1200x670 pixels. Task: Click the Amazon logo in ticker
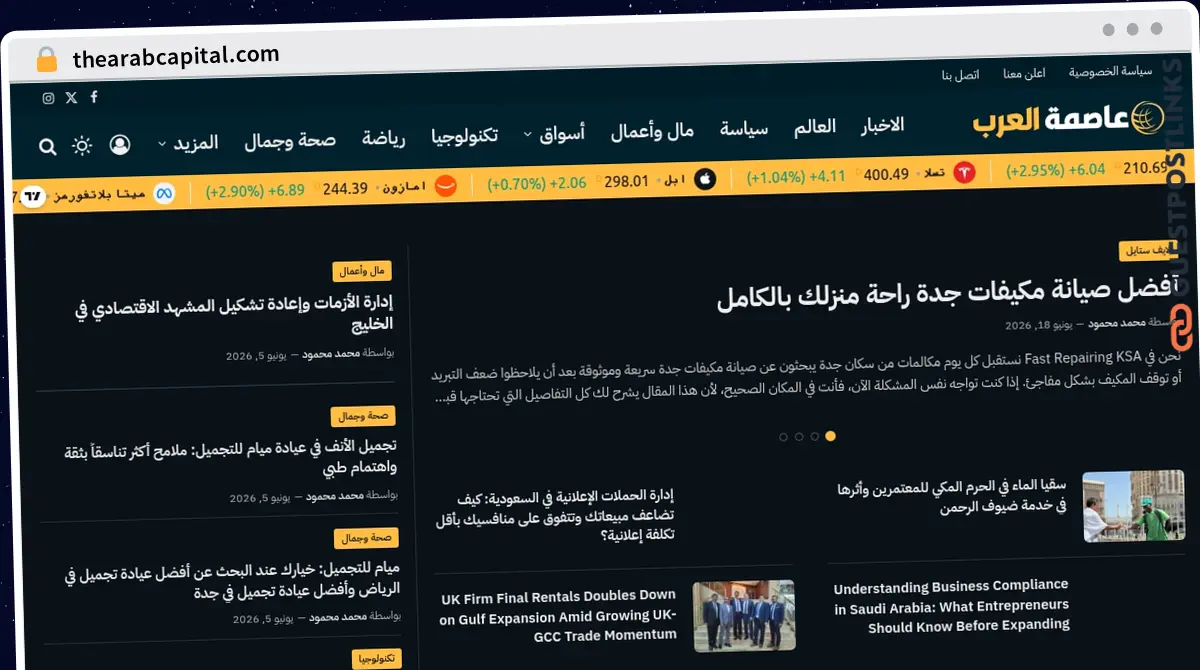click(x=446, y=186)
